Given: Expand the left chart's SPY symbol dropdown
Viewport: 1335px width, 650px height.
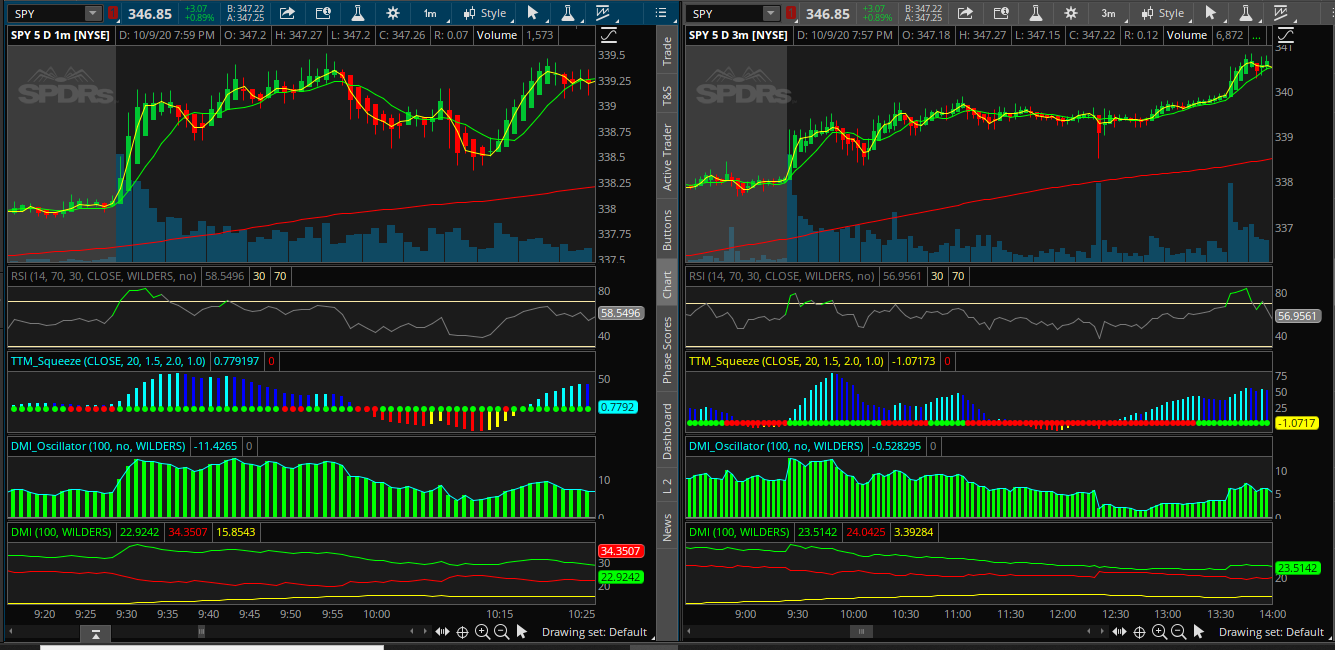Looking at the screenshot, I should point(92,14).
